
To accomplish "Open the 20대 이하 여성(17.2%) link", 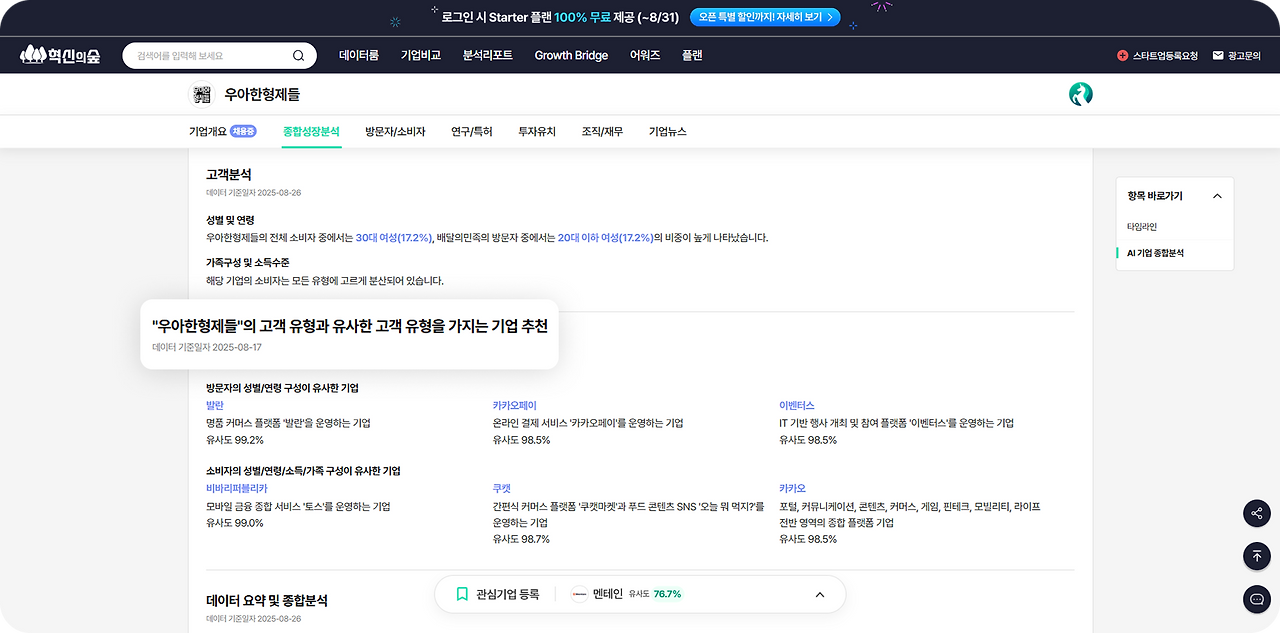I will 605,238.
